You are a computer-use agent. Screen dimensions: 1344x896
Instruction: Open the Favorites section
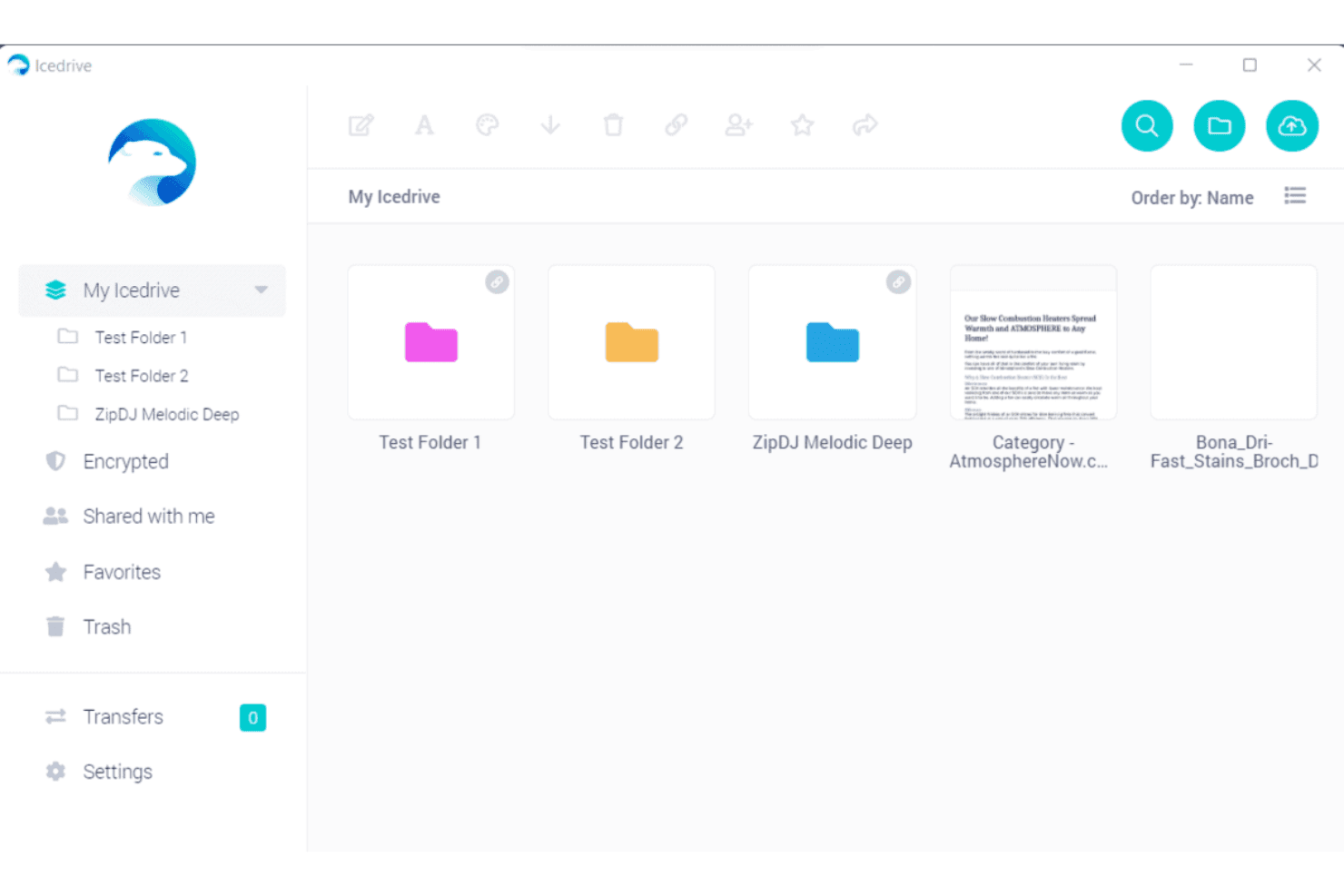pos(122,573)
